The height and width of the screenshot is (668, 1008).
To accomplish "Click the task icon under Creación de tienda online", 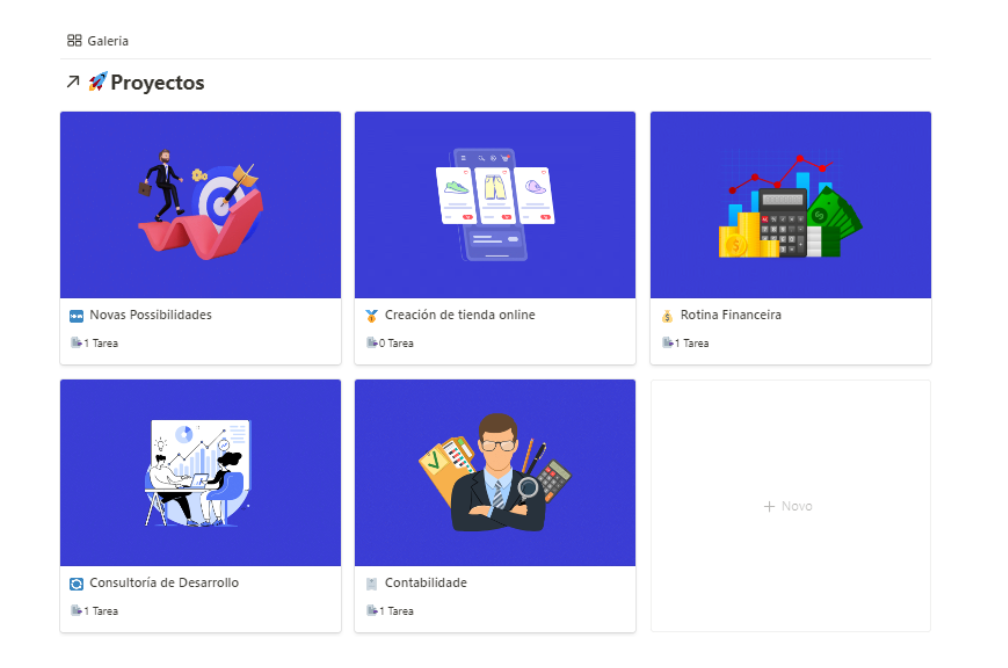I will 372,343.
